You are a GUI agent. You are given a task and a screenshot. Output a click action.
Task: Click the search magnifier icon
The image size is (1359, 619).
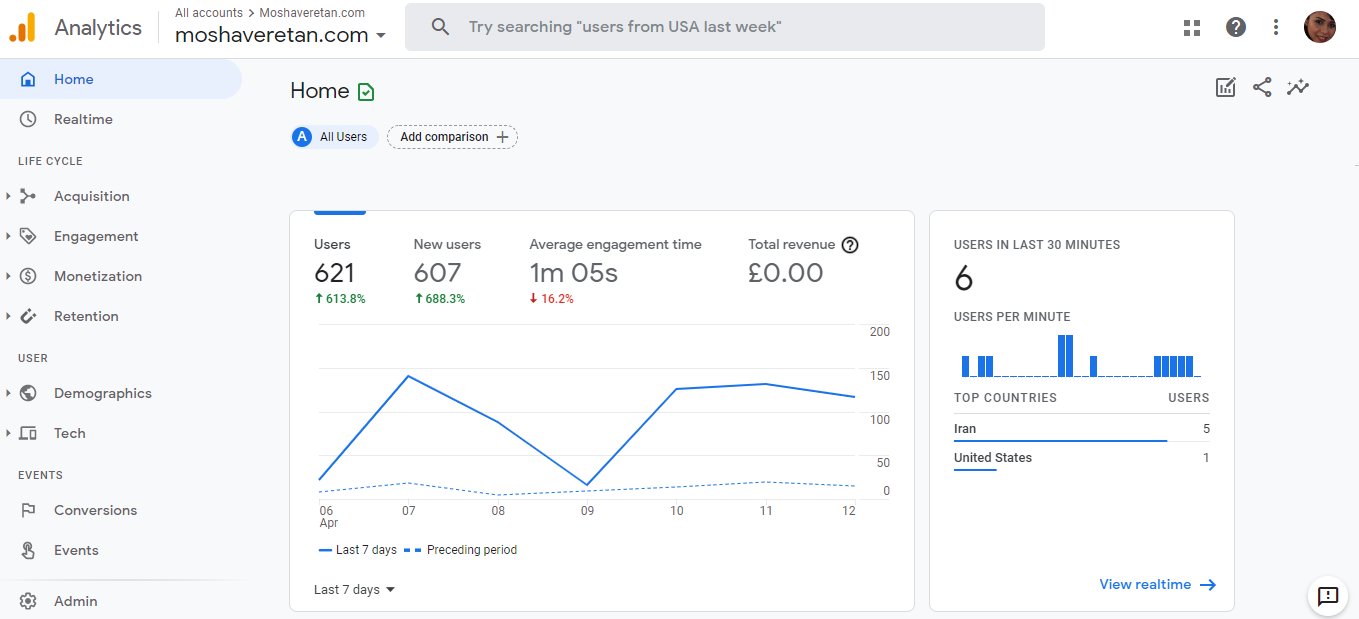(x=440, y=27)
